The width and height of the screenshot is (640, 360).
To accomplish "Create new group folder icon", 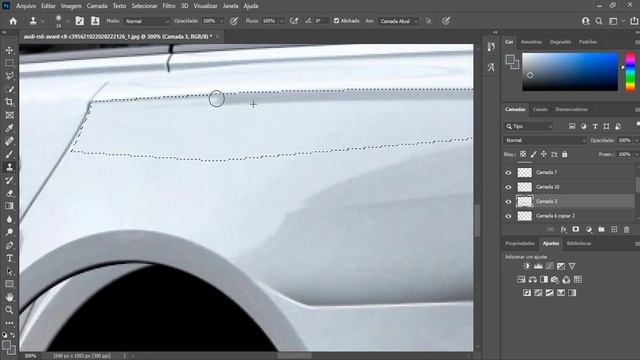I will click(x=601, y=230).
